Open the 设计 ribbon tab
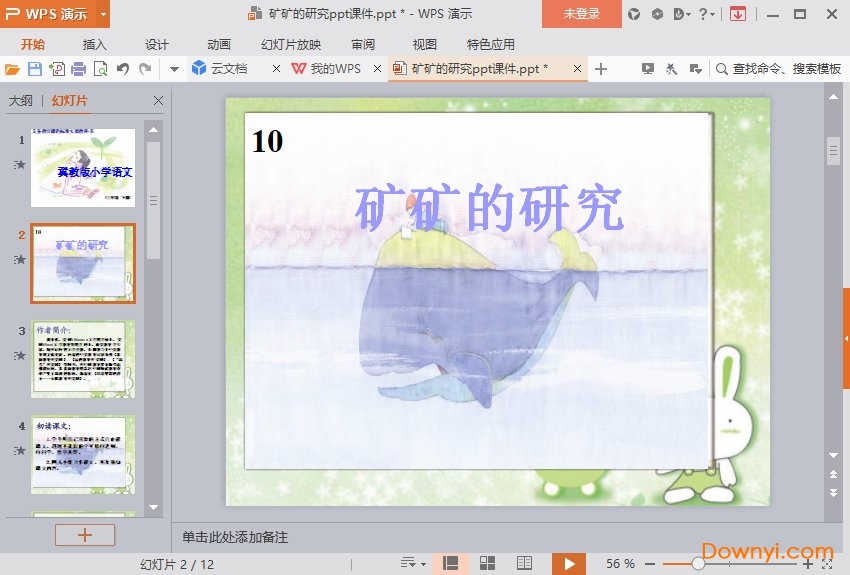This screenshot has width=850, height=575. tap(157, 44)
